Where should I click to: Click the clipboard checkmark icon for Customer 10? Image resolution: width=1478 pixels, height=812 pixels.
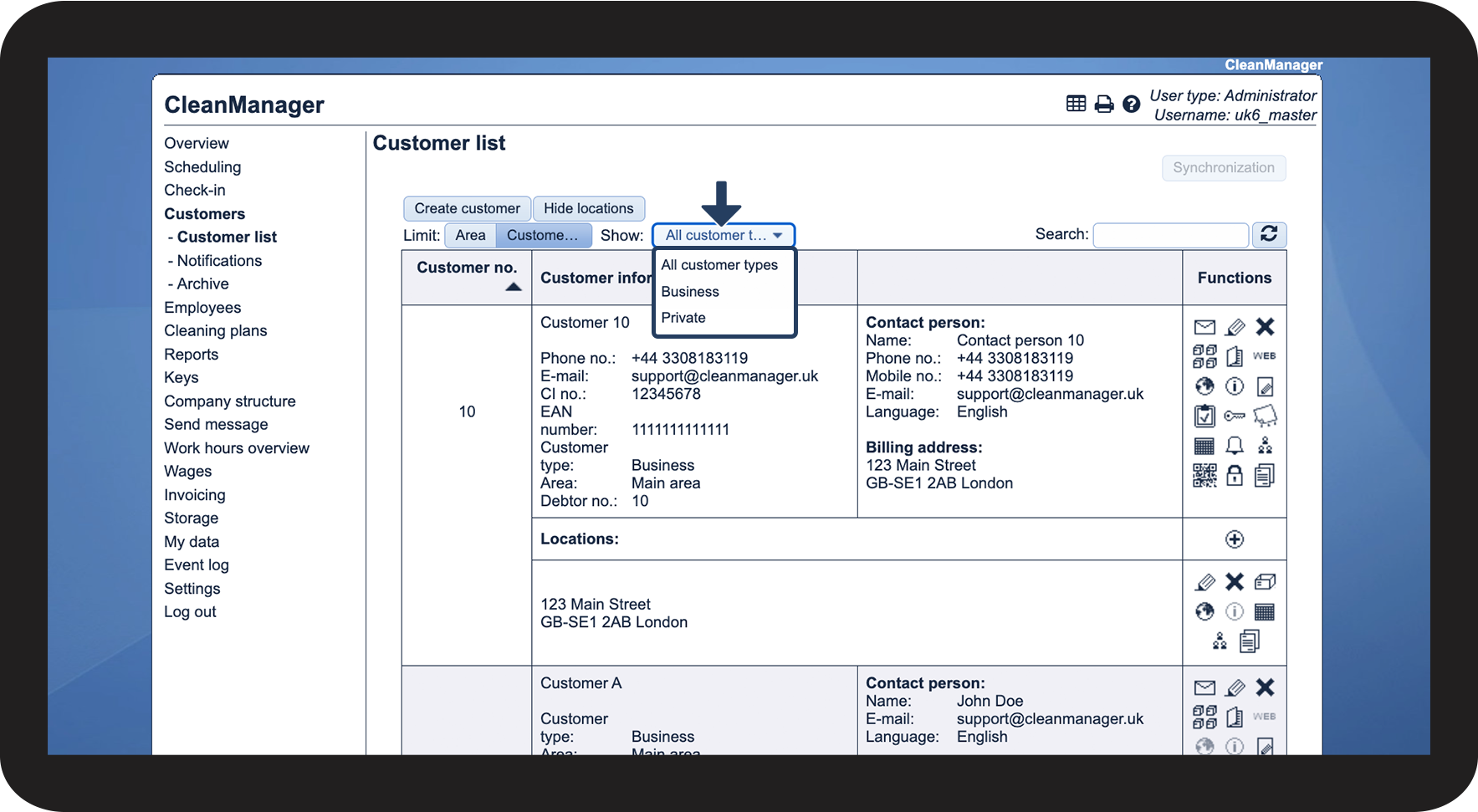pos(1204,416)
